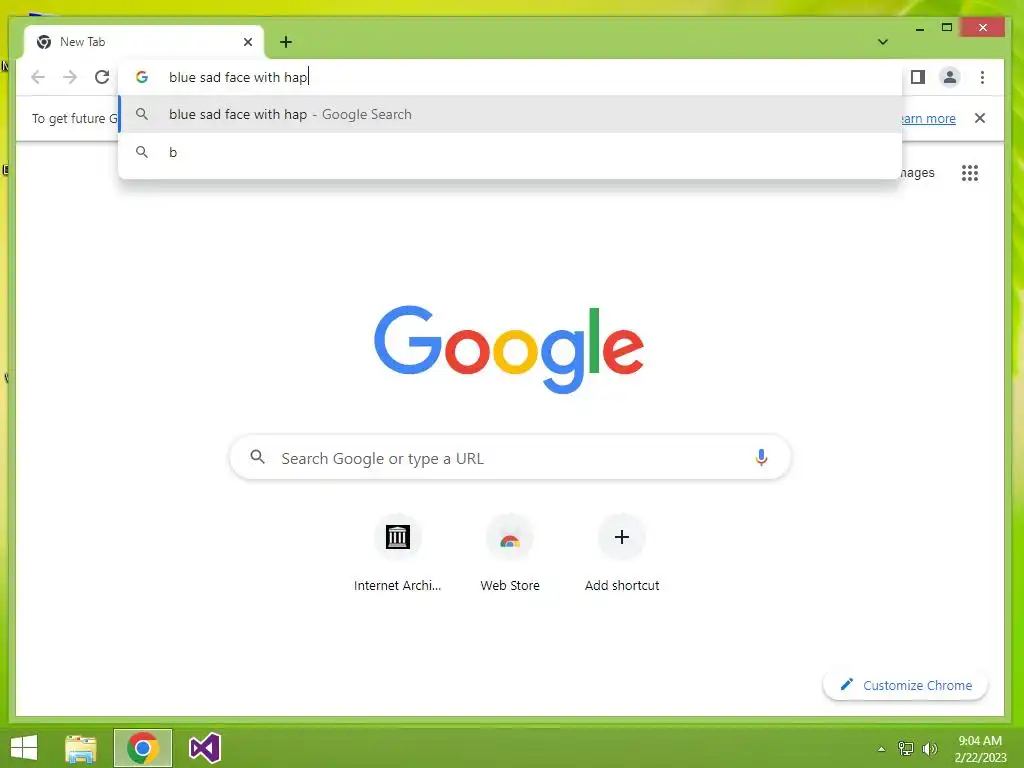This screenshot has width=1024, height=768.
Task: Open a new tab with the plus button
Action: coord(285,42)
